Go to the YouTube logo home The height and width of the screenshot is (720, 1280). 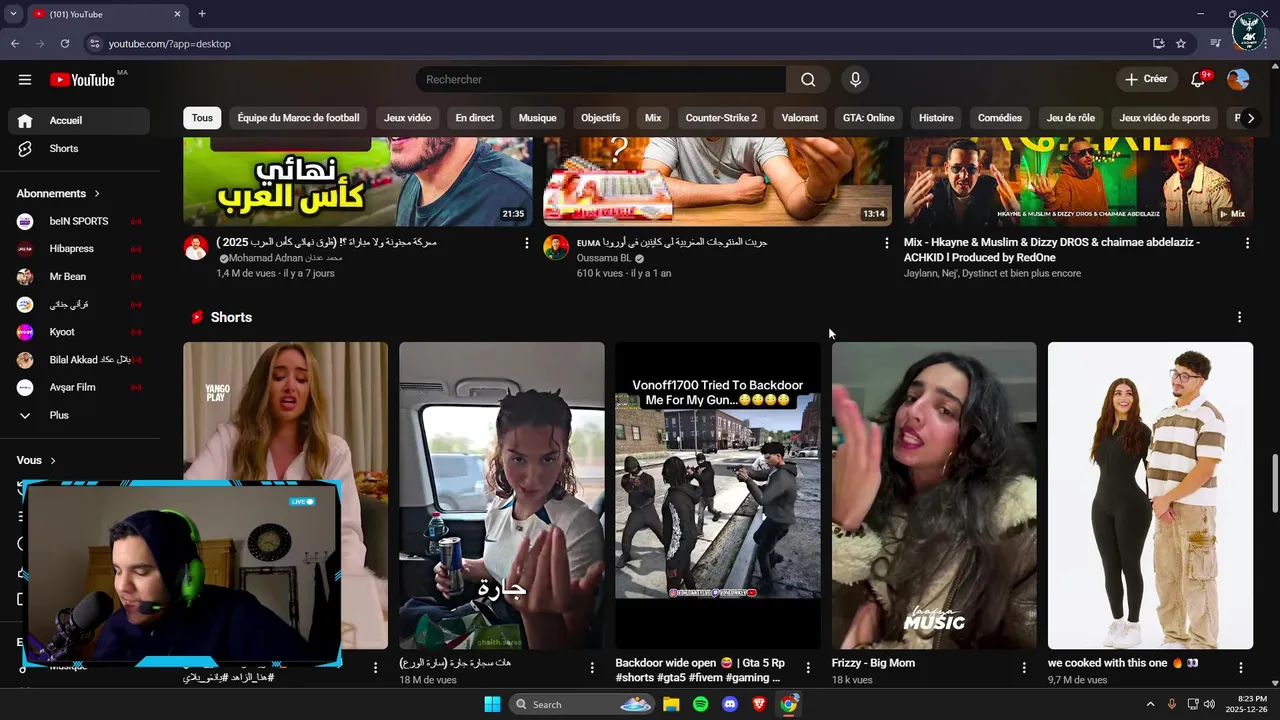click(83, 80)
